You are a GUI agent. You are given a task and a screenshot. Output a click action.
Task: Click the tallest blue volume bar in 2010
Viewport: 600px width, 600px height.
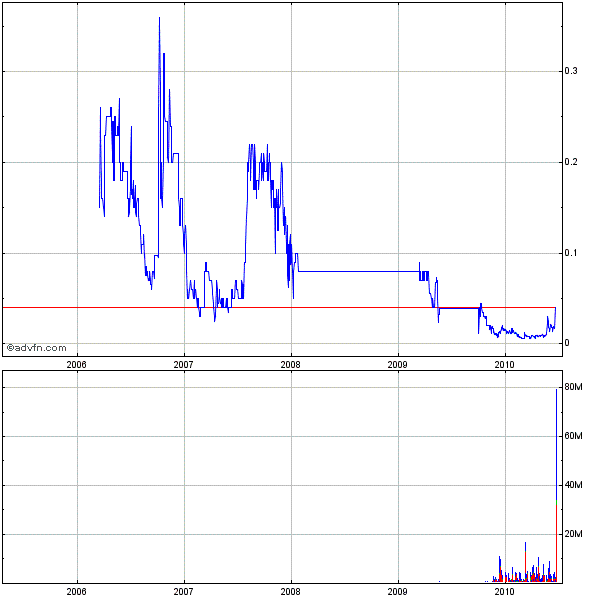tap(556, 440)
